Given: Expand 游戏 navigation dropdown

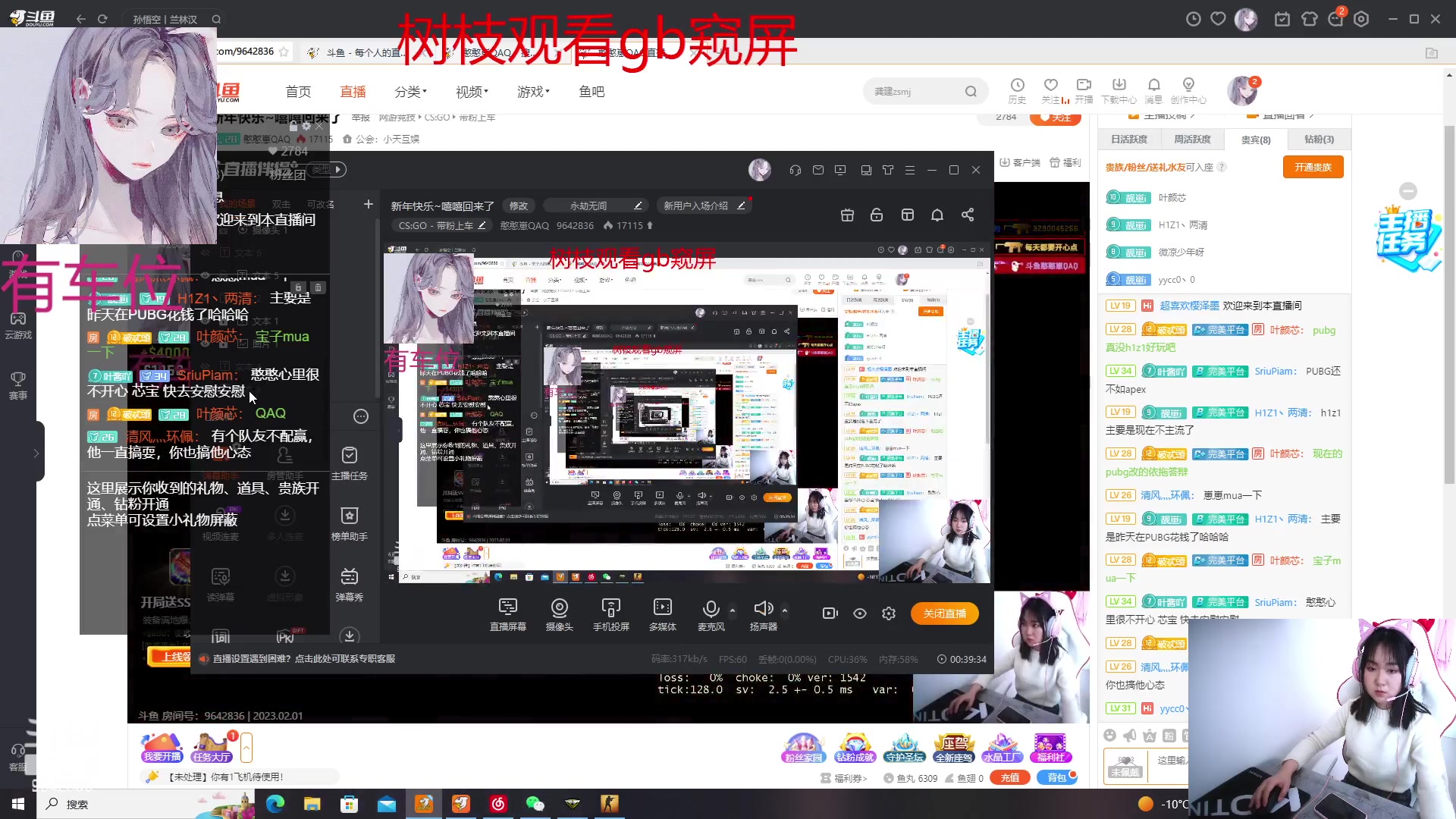Looking at the screenshot, I should click(533, 92).
